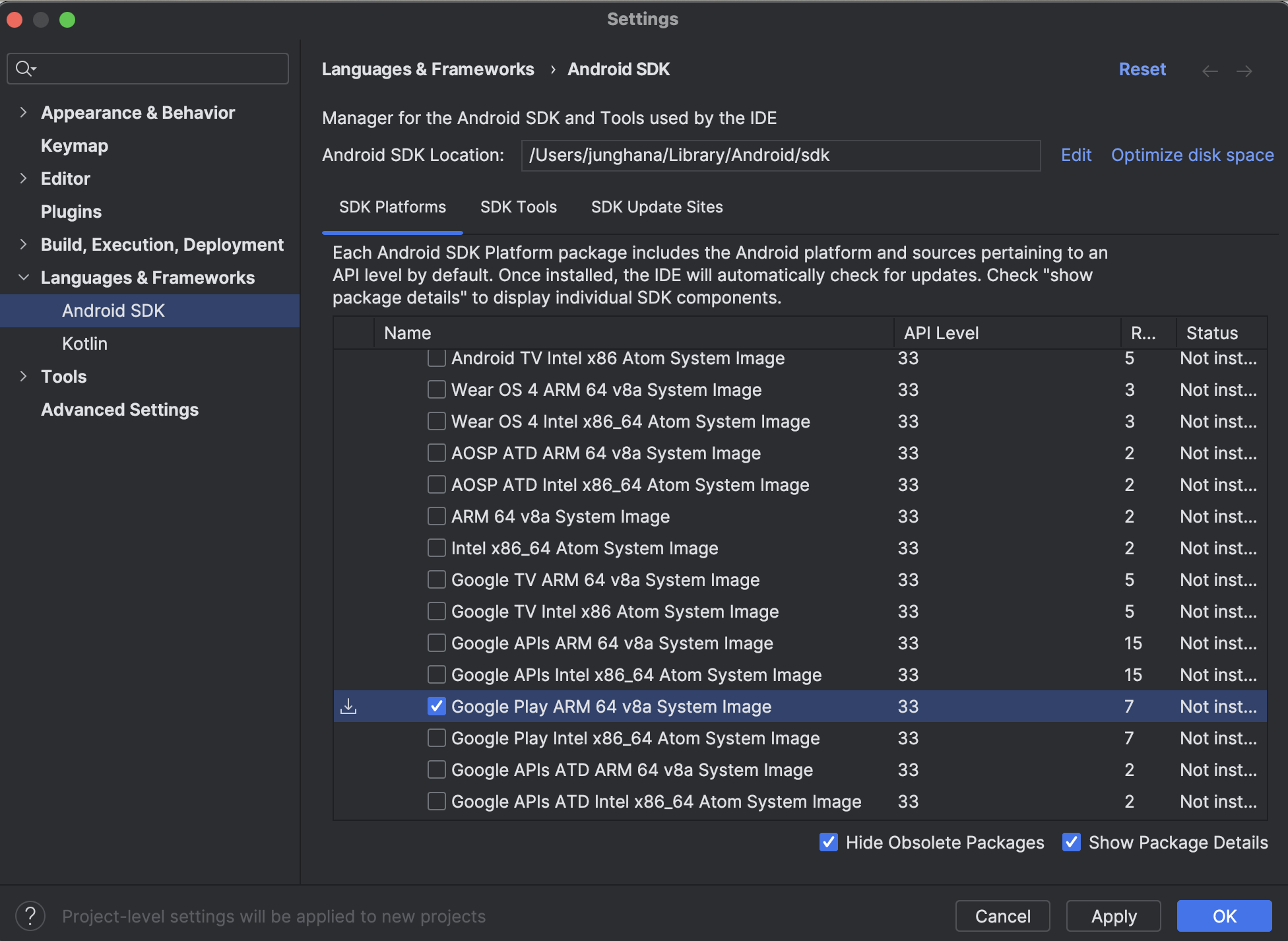Click the back navigation arrow
The width and height of the screenshot is (1288, 941).
click(1209, 71)
